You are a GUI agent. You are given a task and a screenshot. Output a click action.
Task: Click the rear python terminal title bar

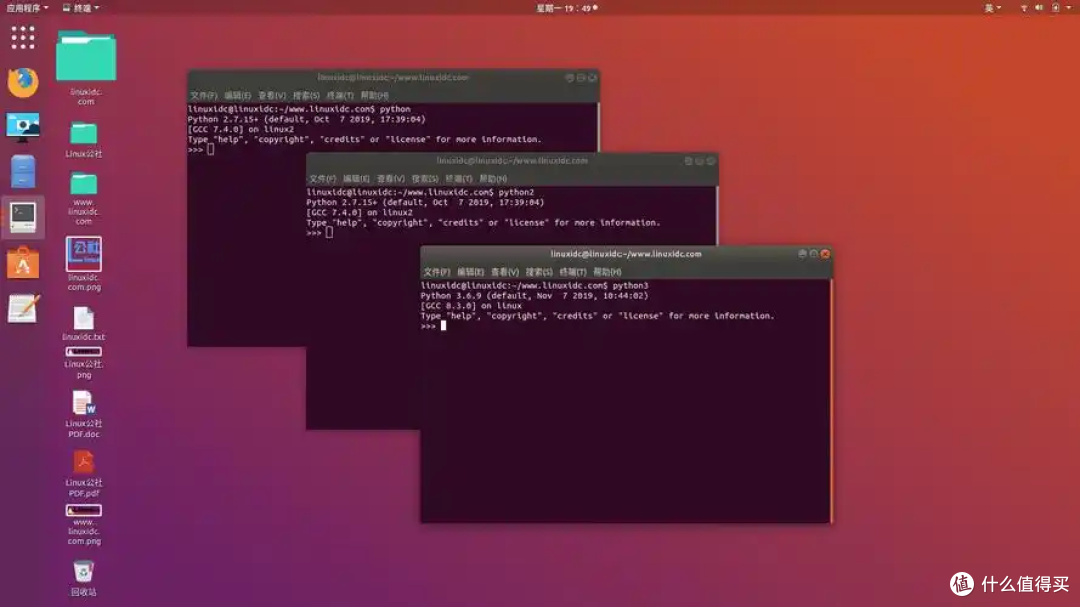pos(393,78)
